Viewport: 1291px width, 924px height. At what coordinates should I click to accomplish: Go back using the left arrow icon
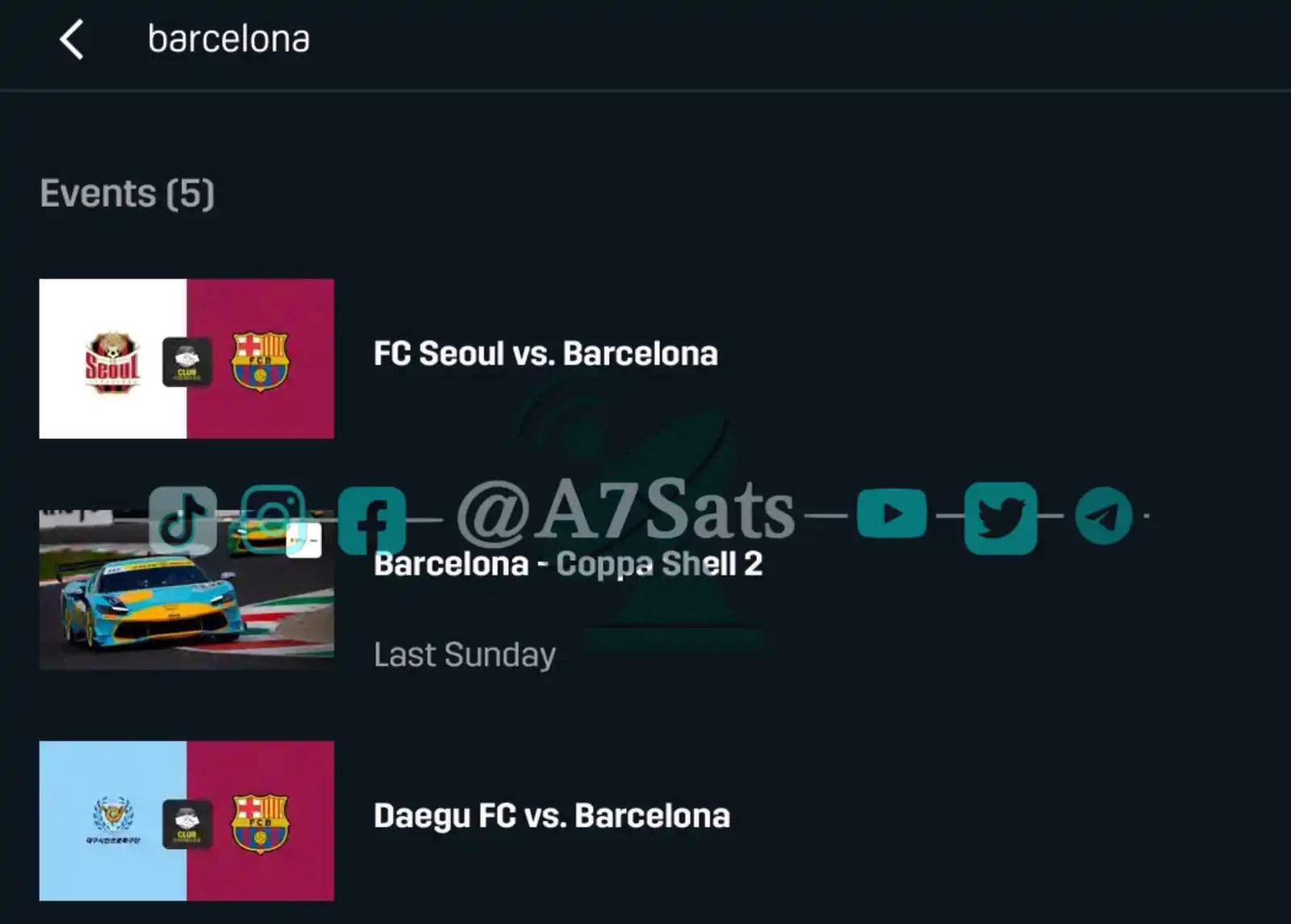pos(72,40)
